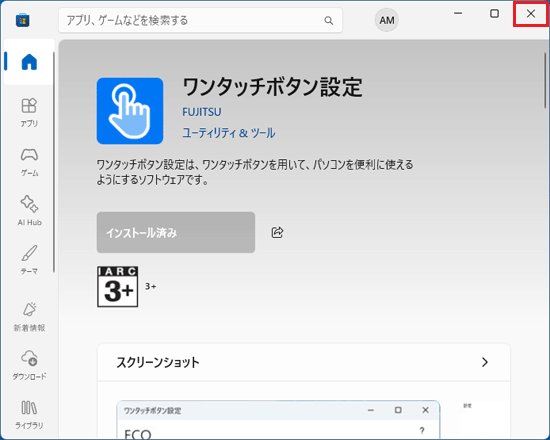Open the ゲーム section in the sidebar
This screenshot has height=440, width=550.
coord(29,162)
